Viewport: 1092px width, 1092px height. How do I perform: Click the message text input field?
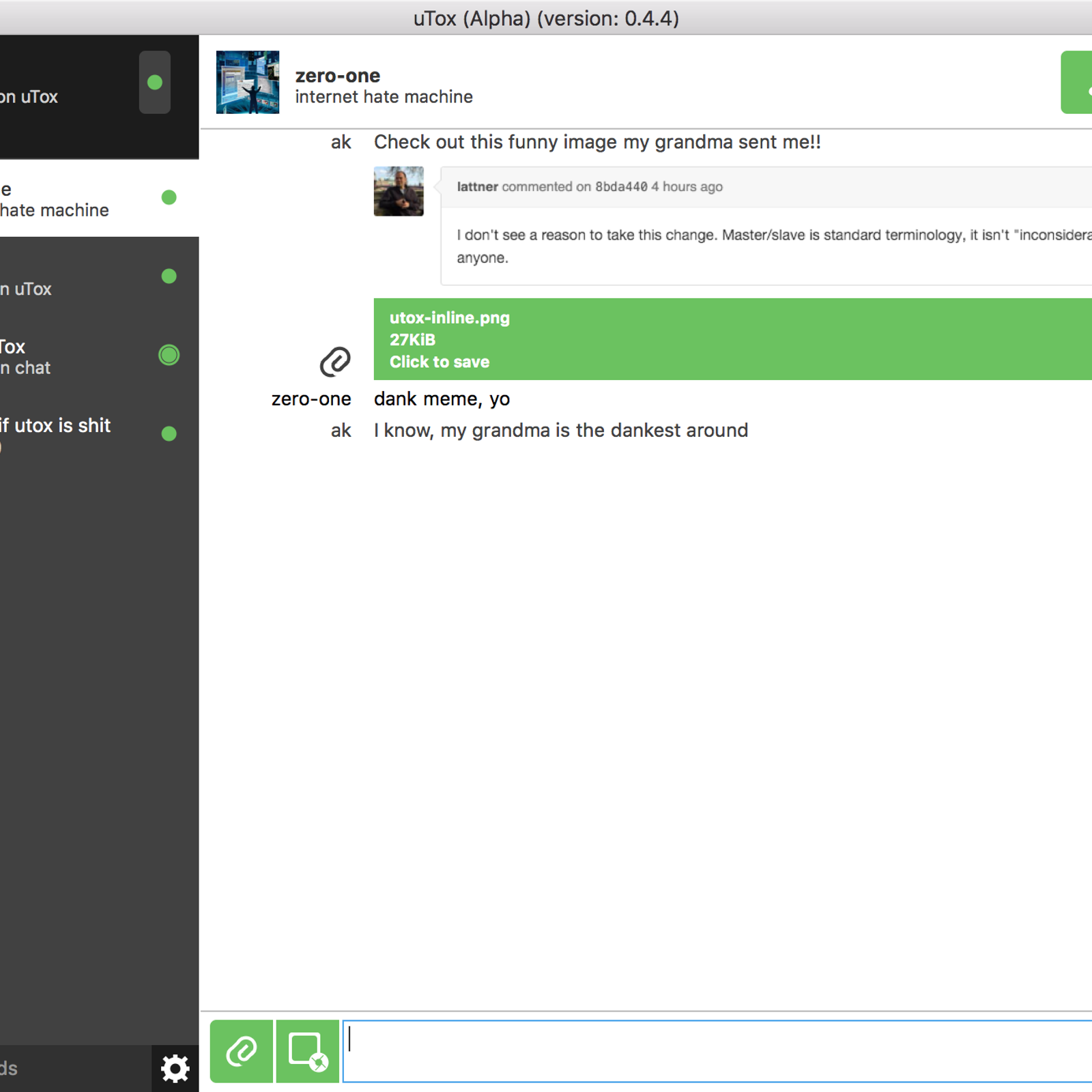717,1051
